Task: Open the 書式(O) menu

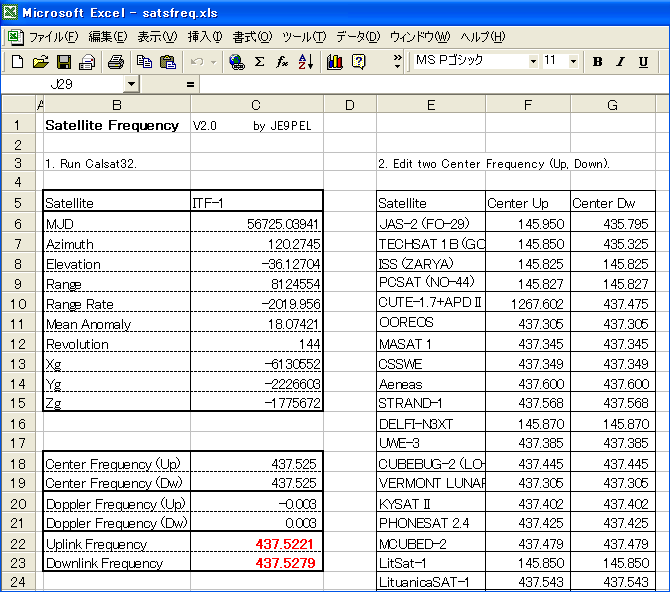Action: click(x=252, y=37)
